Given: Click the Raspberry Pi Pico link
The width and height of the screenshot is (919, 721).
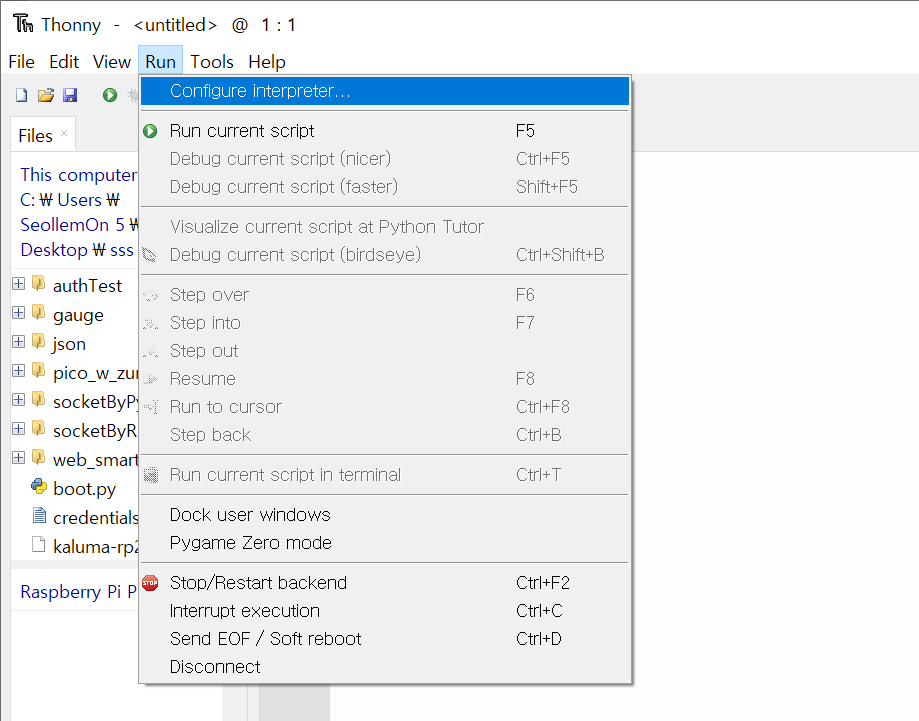Looking at the screenshot, I should point(79,592).
